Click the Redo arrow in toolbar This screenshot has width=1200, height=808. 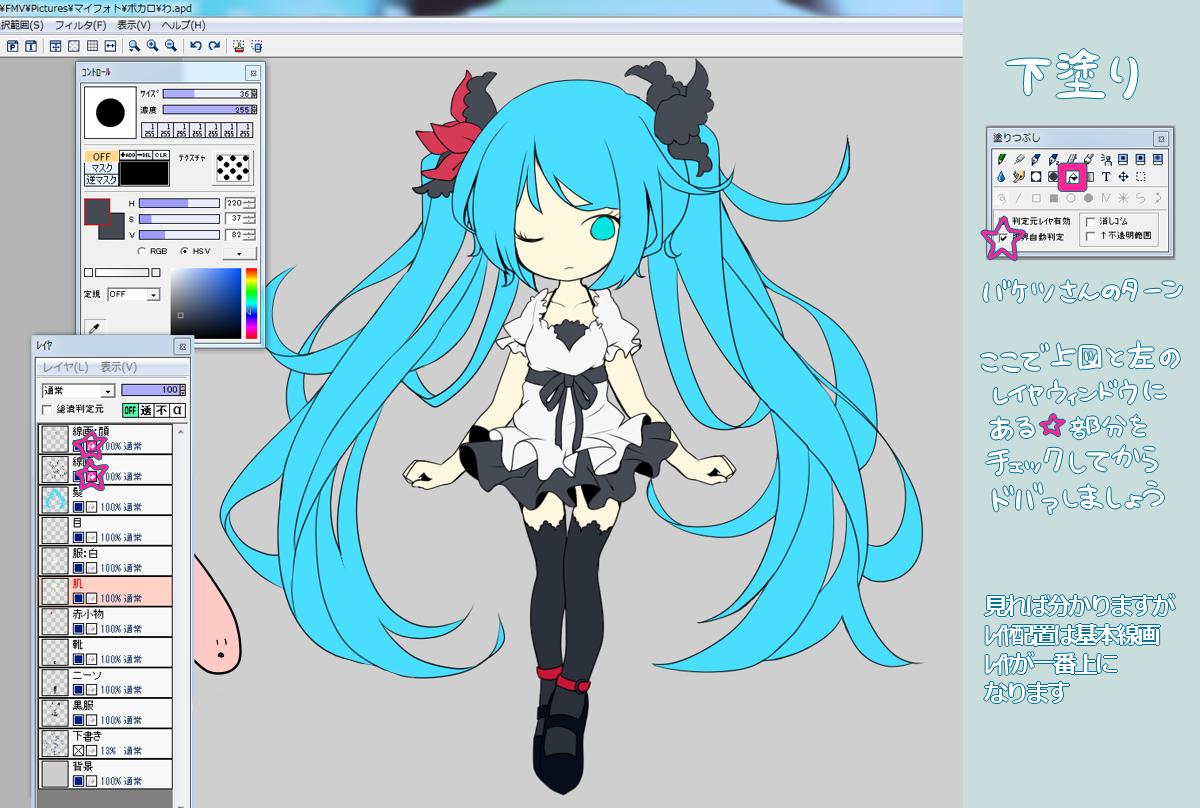point(214,46)
